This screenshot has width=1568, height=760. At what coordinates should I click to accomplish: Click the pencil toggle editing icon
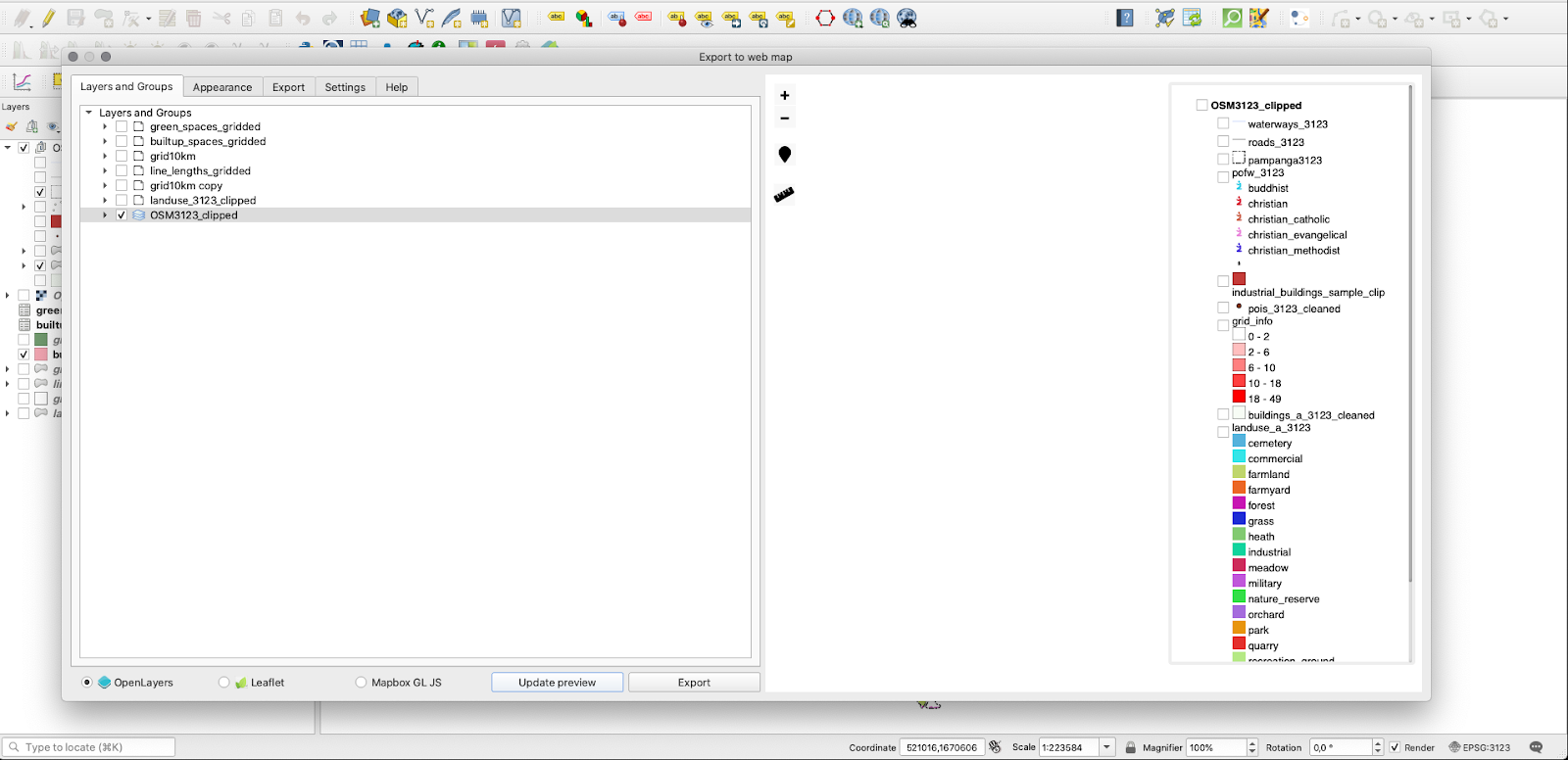48,18
